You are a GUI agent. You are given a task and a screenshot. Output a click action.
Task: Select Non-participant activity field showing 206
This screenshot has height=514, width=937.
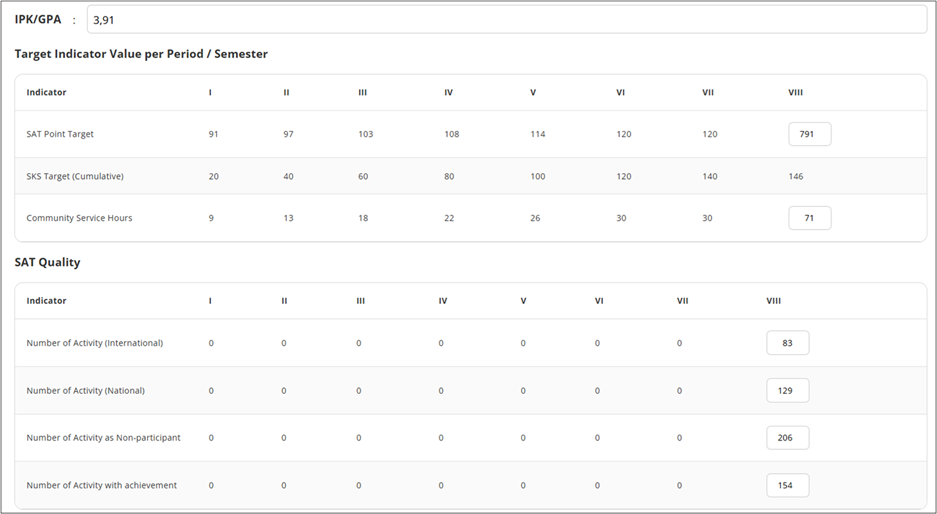787,438
